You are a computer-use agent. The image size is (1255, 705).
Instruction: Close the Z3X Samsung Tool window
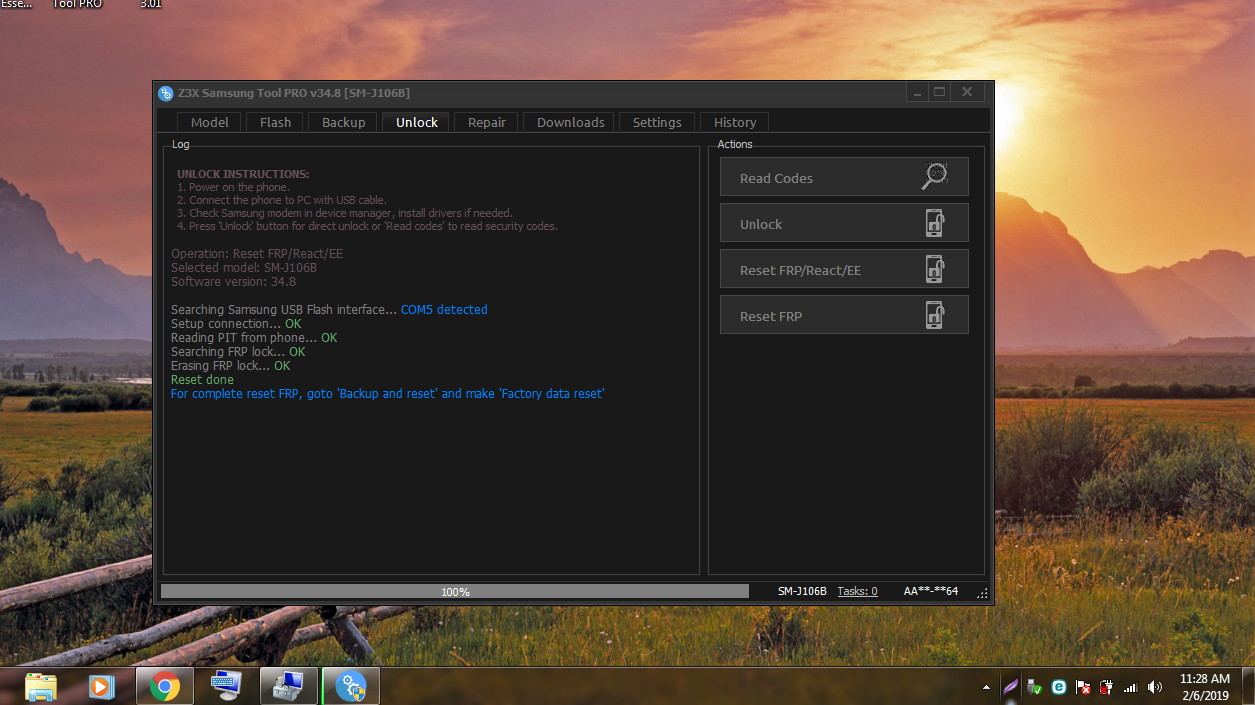point(967,92)
